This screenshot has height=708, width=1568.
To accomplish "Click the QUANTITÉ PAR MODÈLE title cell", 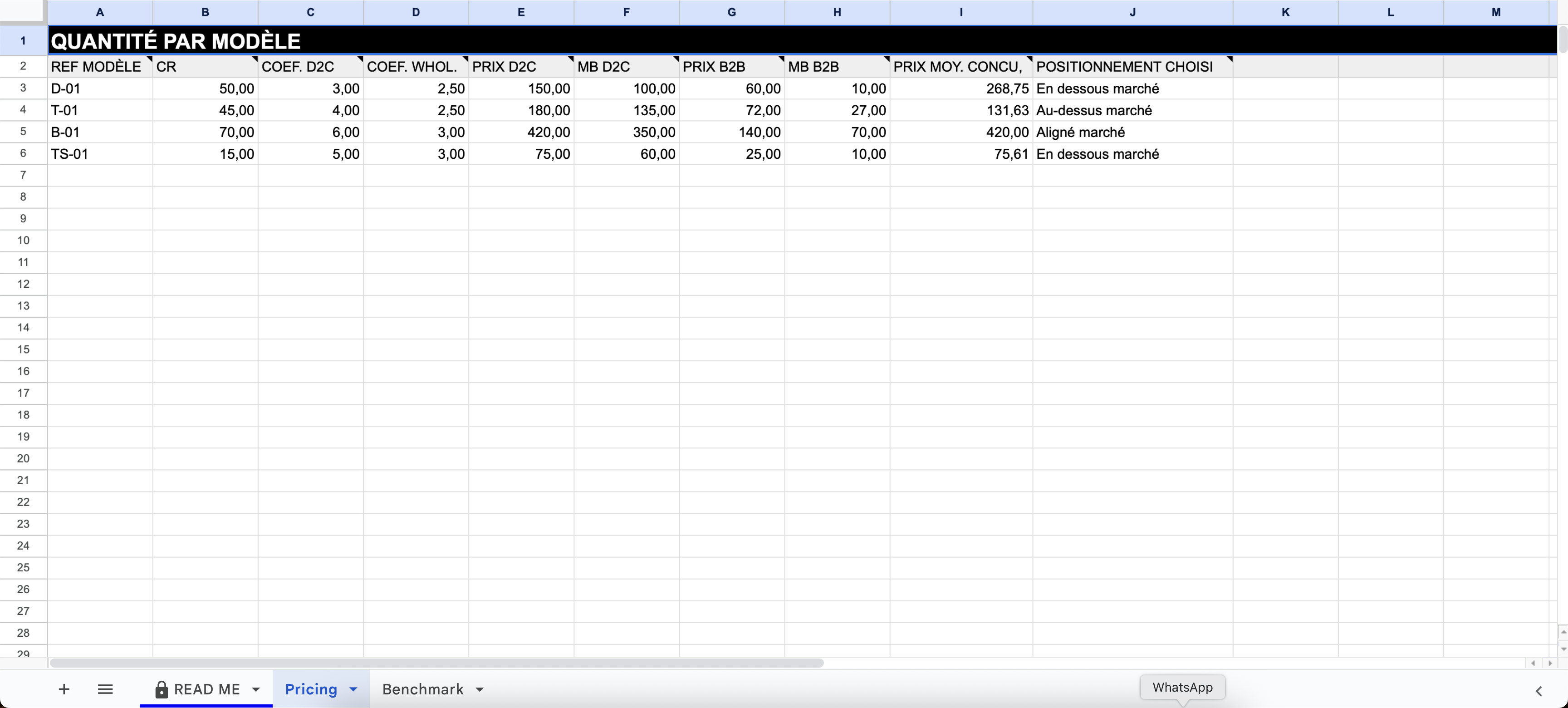I will point(175,41).
